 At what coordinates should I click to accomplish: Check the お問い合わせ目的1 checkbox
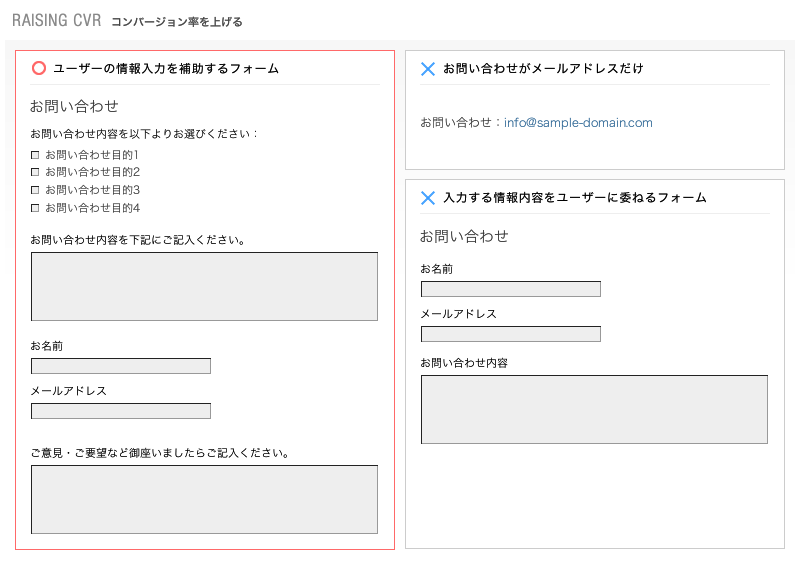point(35,155)
